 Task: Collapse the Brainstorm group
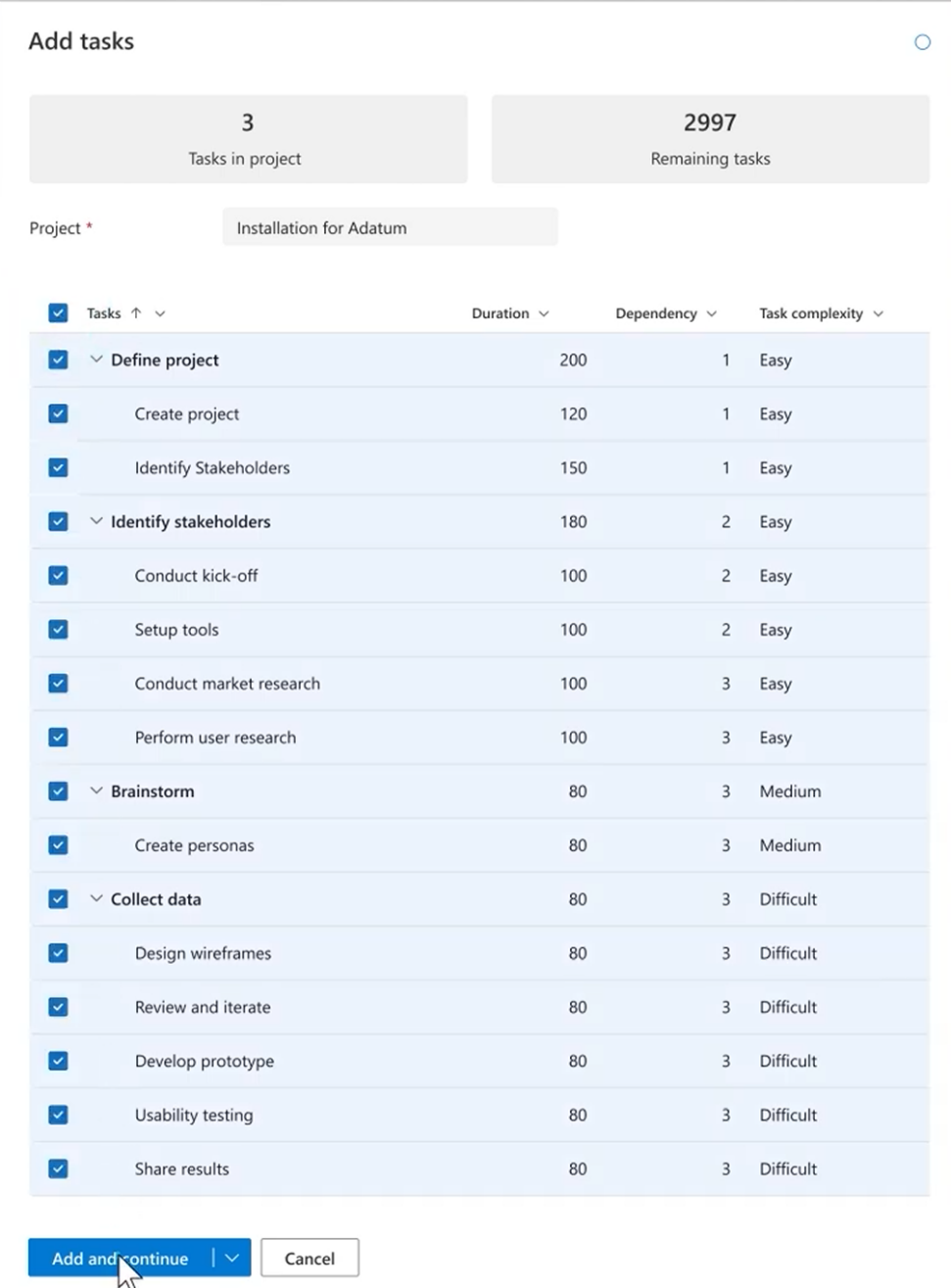pyautogui.click(x=96, y=790)
